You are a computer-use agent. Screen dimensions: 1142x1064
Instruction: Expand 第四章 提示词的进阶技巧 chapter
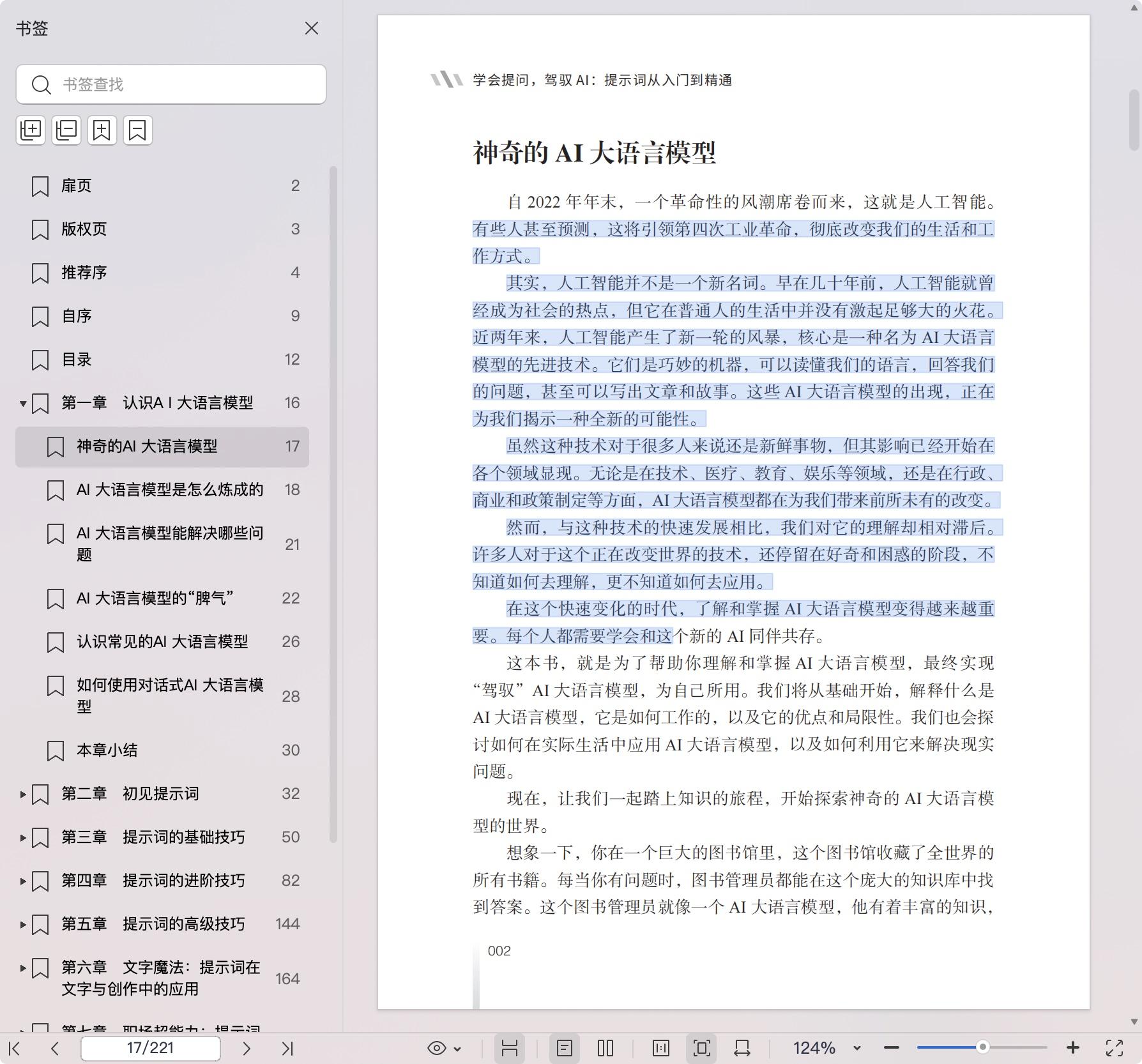tap(23, 881)
